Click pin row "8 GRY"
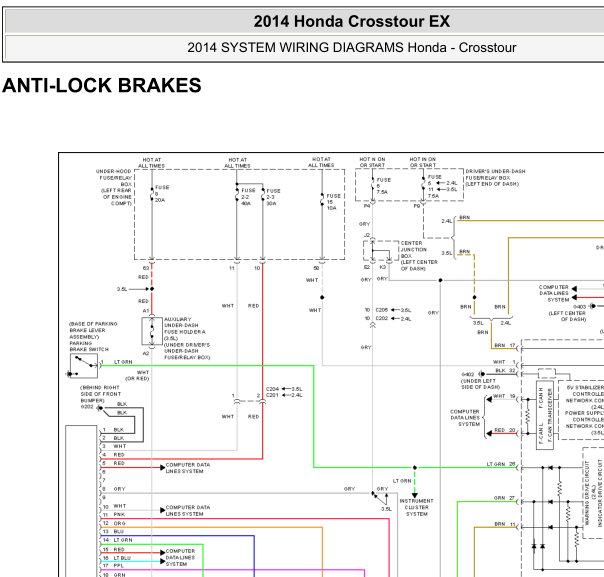Viewport: 604px width, 577px height. (x=114, y=489)
